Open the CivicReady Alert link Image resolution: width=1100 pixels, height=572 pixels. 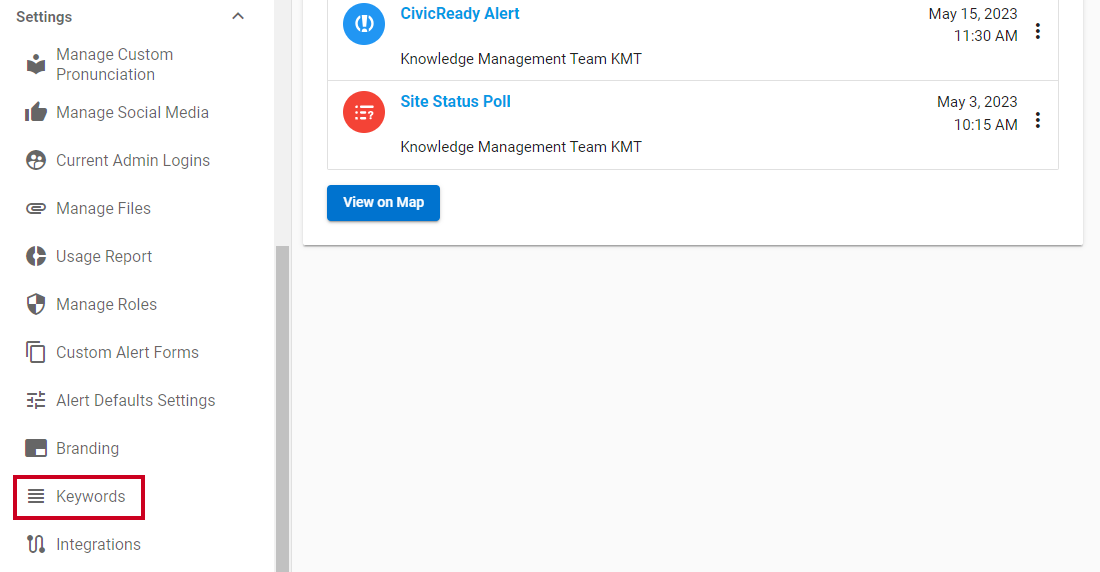pos(460,13)
